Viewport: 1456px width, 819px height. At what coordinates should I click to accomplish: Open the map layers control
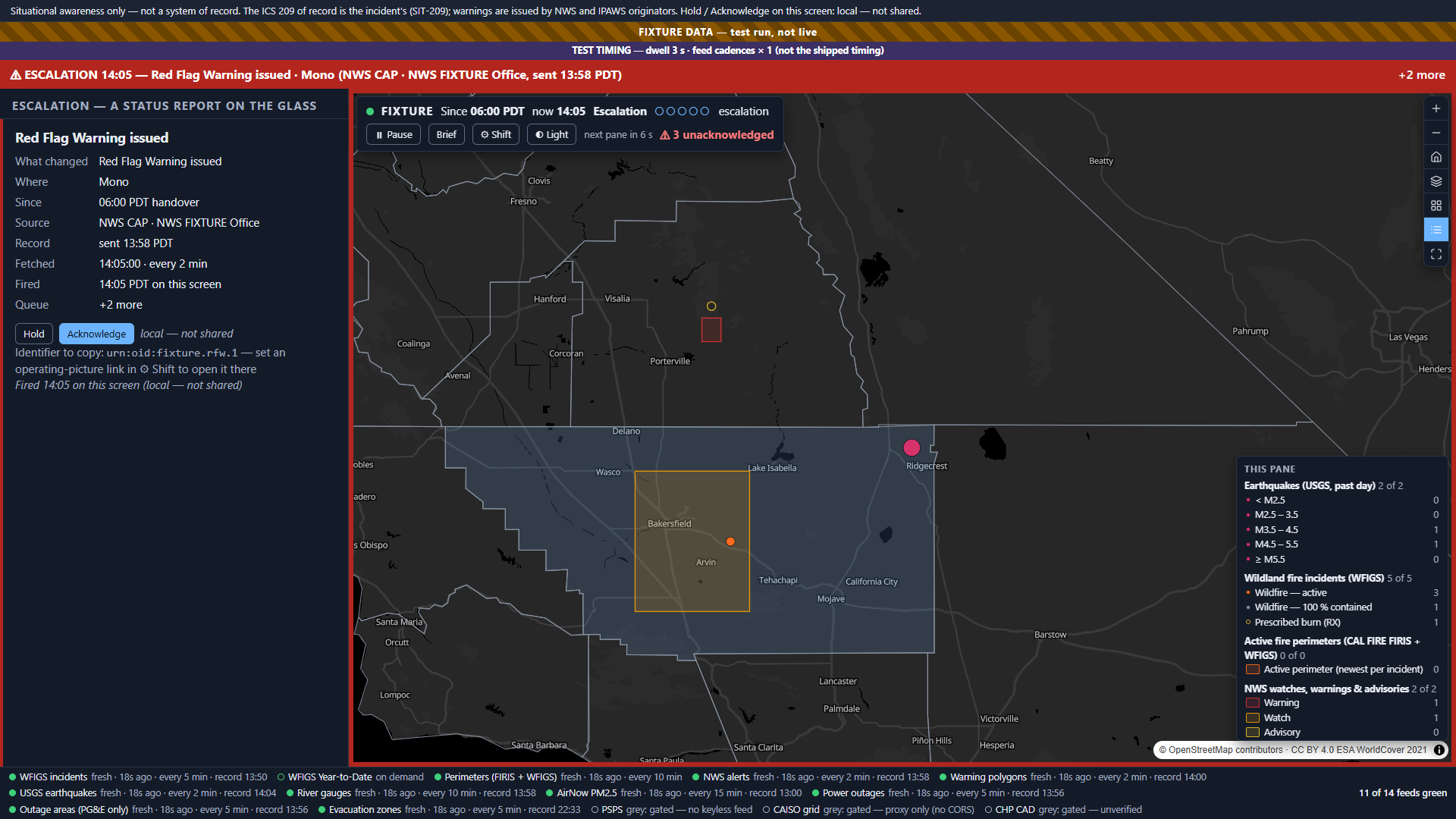(1436, 181)
